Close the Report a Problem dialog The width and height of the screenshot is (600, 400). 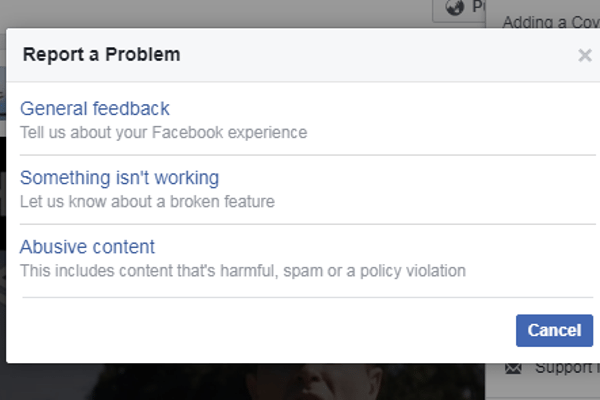point(585,56)
